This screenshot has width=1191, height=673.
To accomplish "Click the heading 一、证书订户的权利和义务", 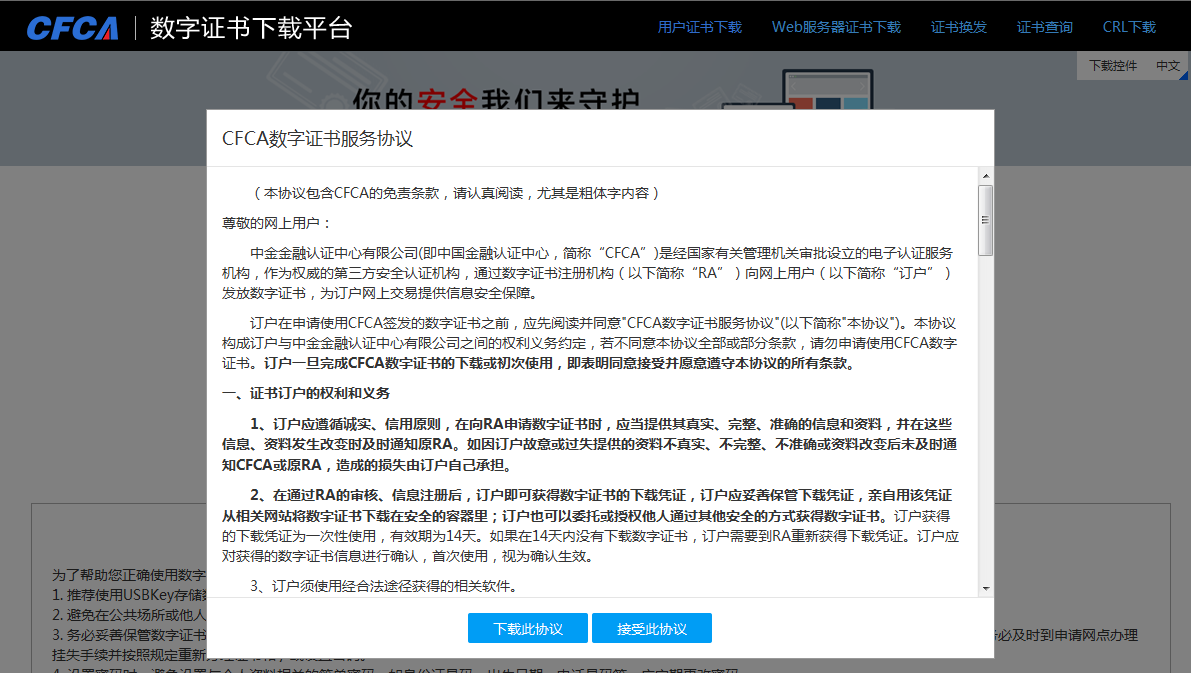I will (306, 393).
